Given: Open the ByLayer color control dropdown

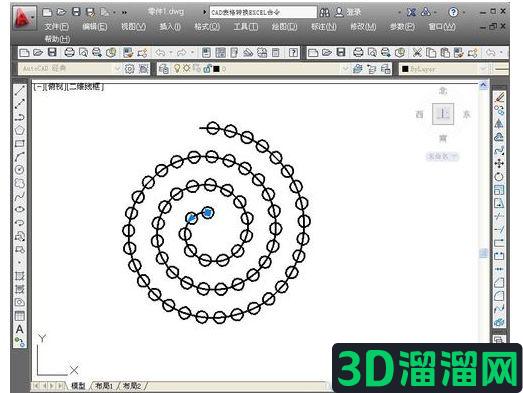Looking at the screenshot, I should click(483, 69).
